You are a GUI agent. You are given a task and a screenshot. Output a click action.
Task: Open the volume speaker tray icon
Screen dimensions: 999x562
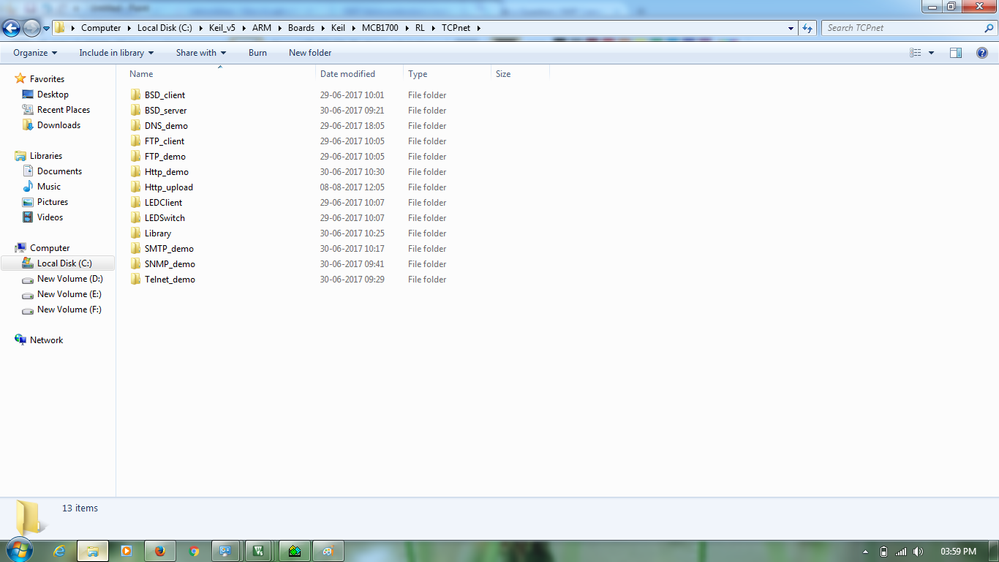[917, 551]
